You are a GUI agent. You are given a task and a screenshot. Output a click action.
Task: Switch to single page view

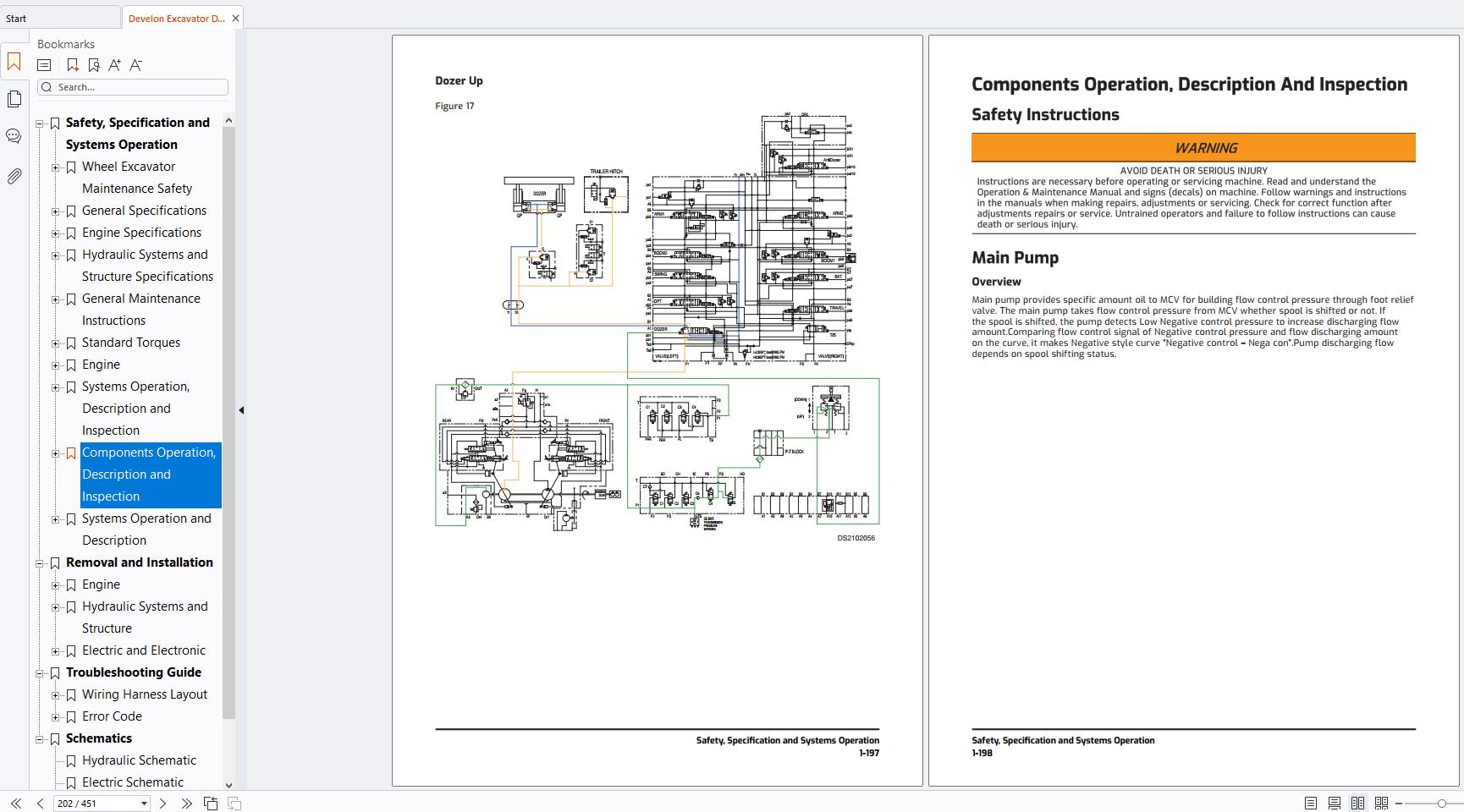(x=1311, y=804)
